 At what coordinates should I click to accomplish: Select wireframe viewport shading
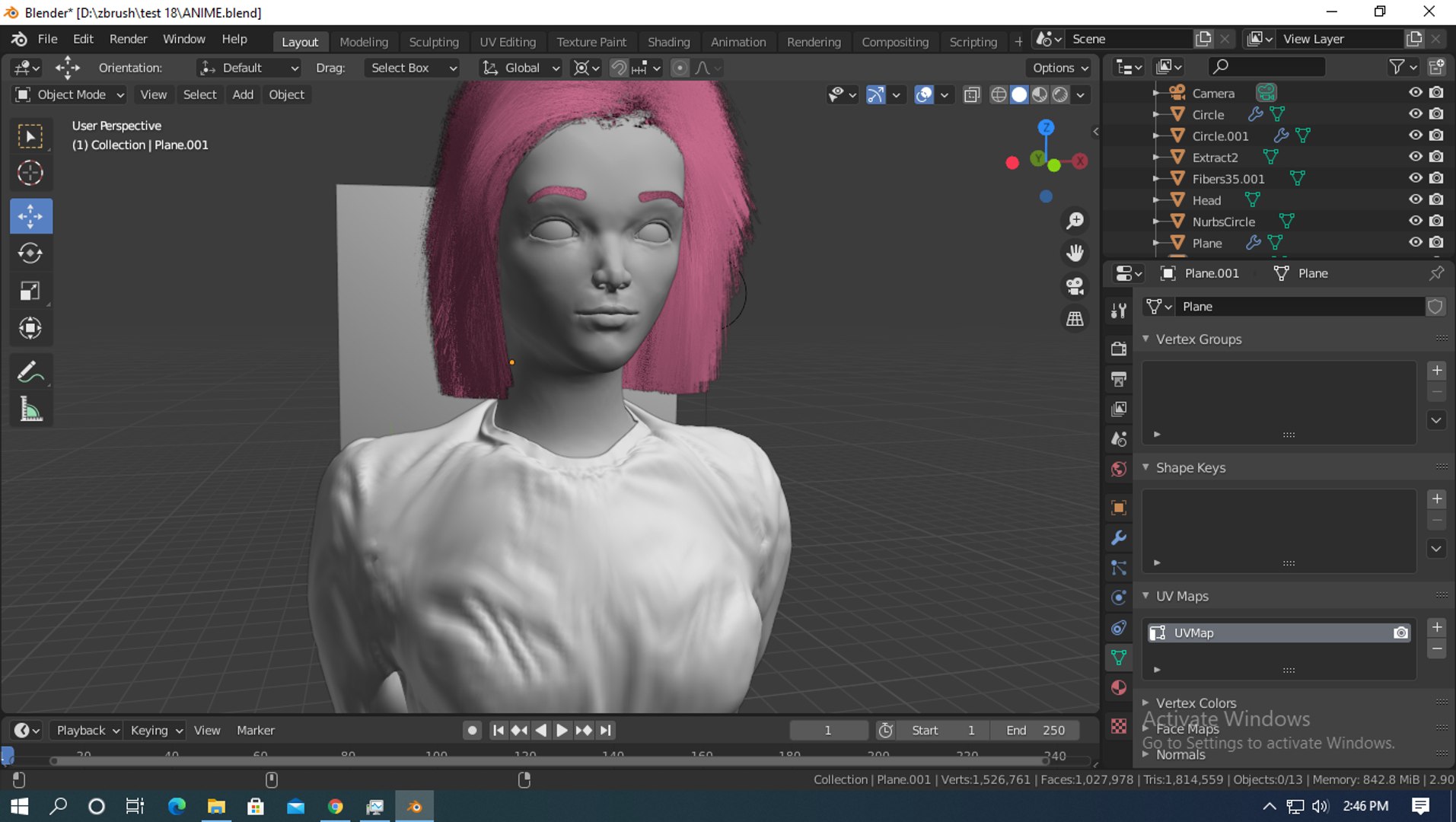999,94
